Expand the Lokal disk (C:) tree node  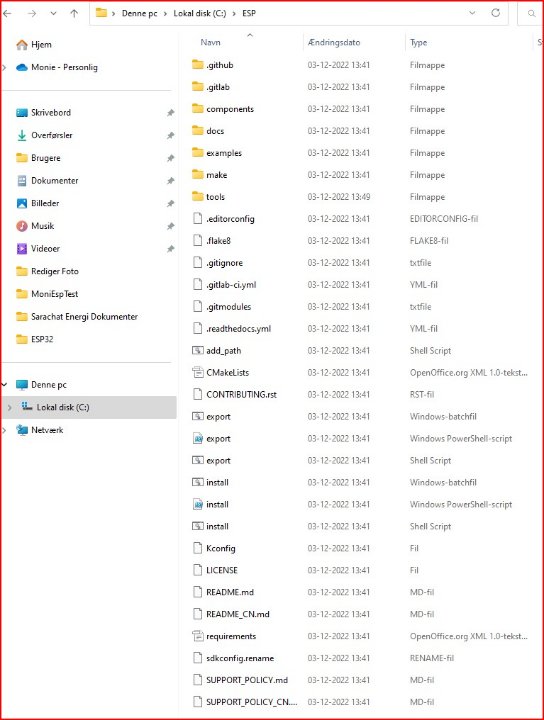[x=10, y=407]
